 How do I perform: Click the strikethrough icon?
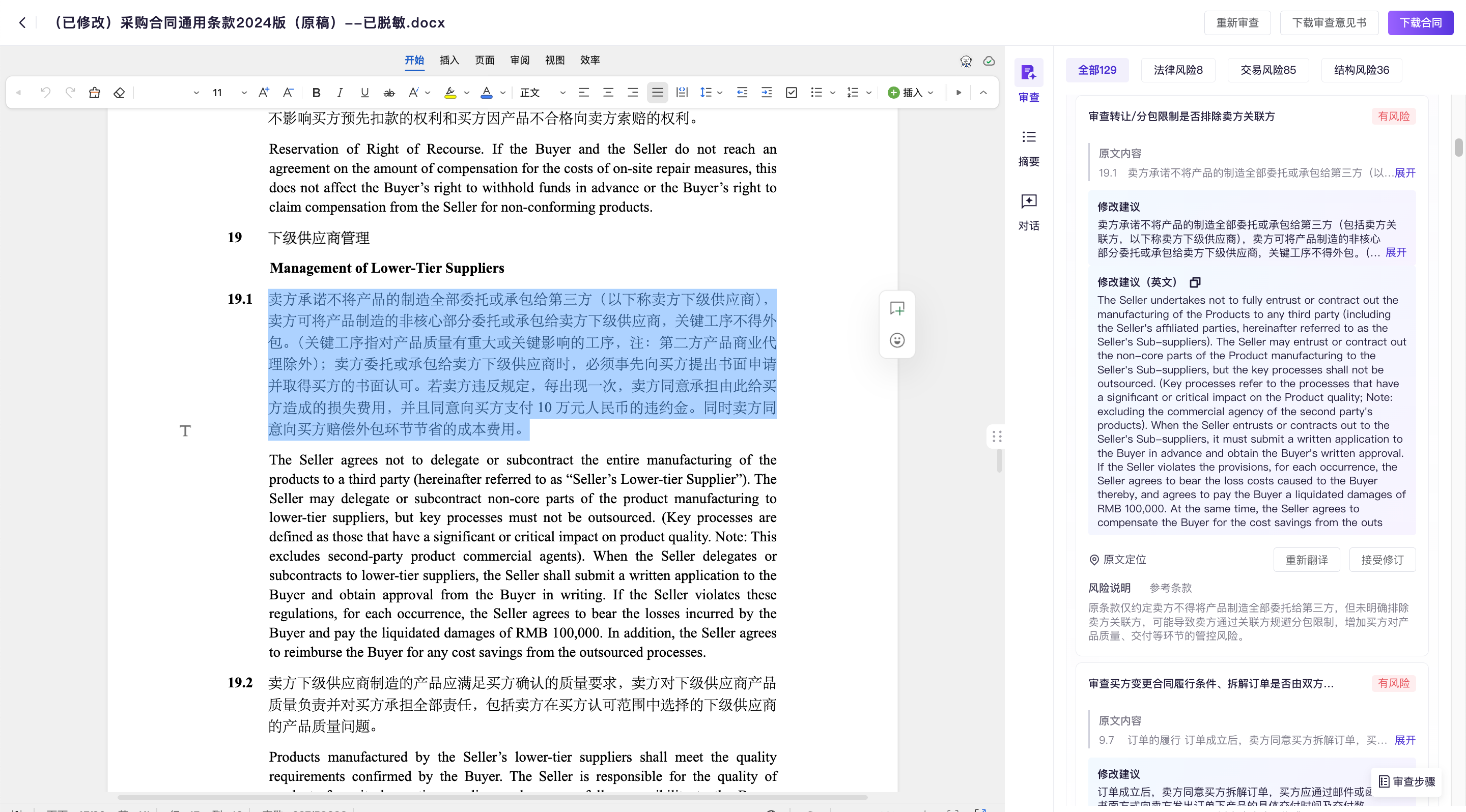[x=389, y=93]
